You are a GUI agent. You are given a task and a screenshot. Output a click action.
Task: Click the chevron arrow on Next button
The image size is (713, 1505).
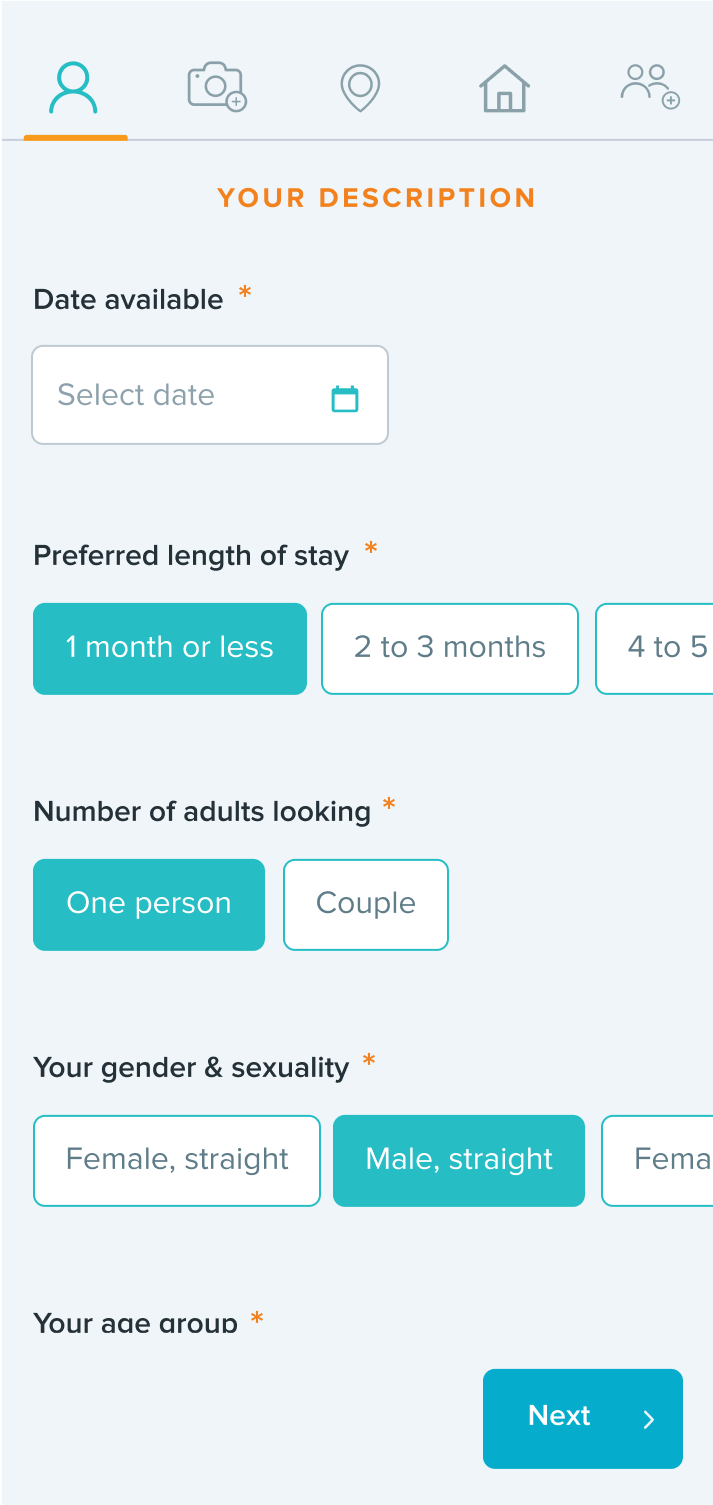point(649,1419)
